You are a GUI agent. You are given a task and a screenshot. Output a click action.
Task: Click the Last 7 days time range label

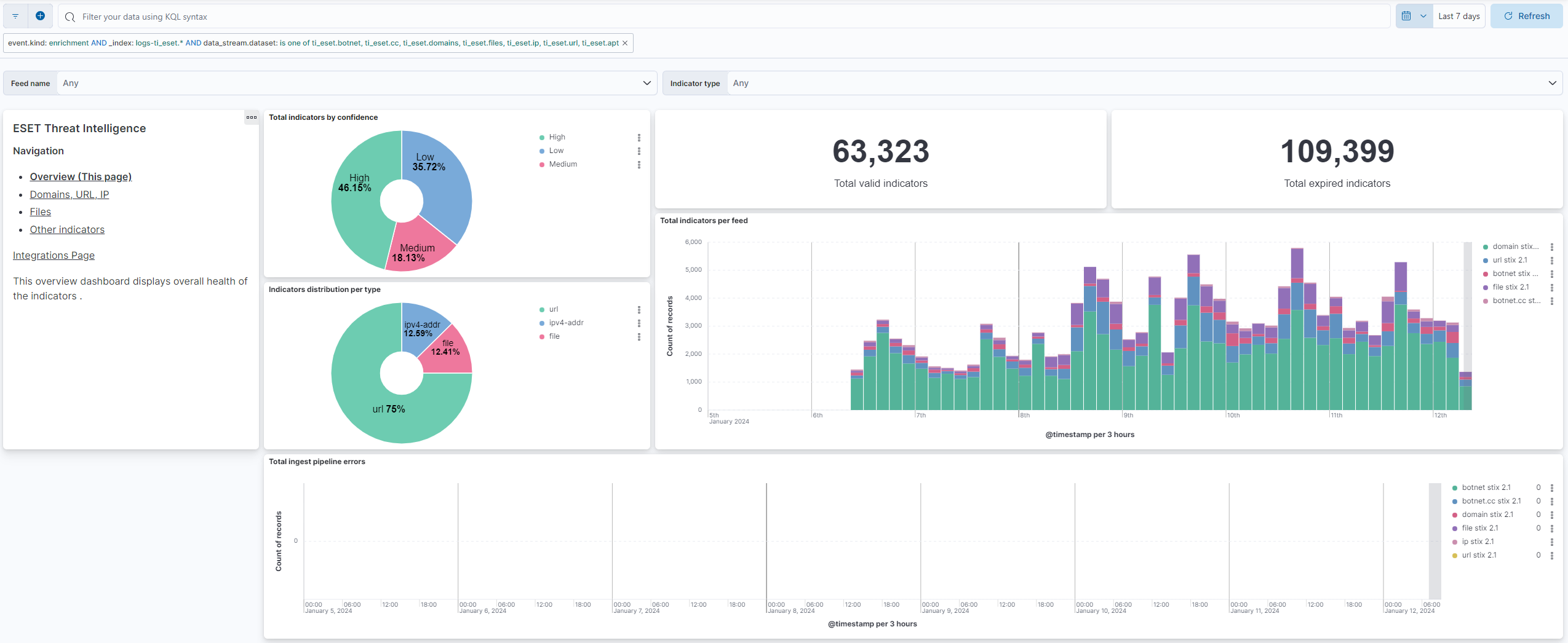click(1459, 15)
